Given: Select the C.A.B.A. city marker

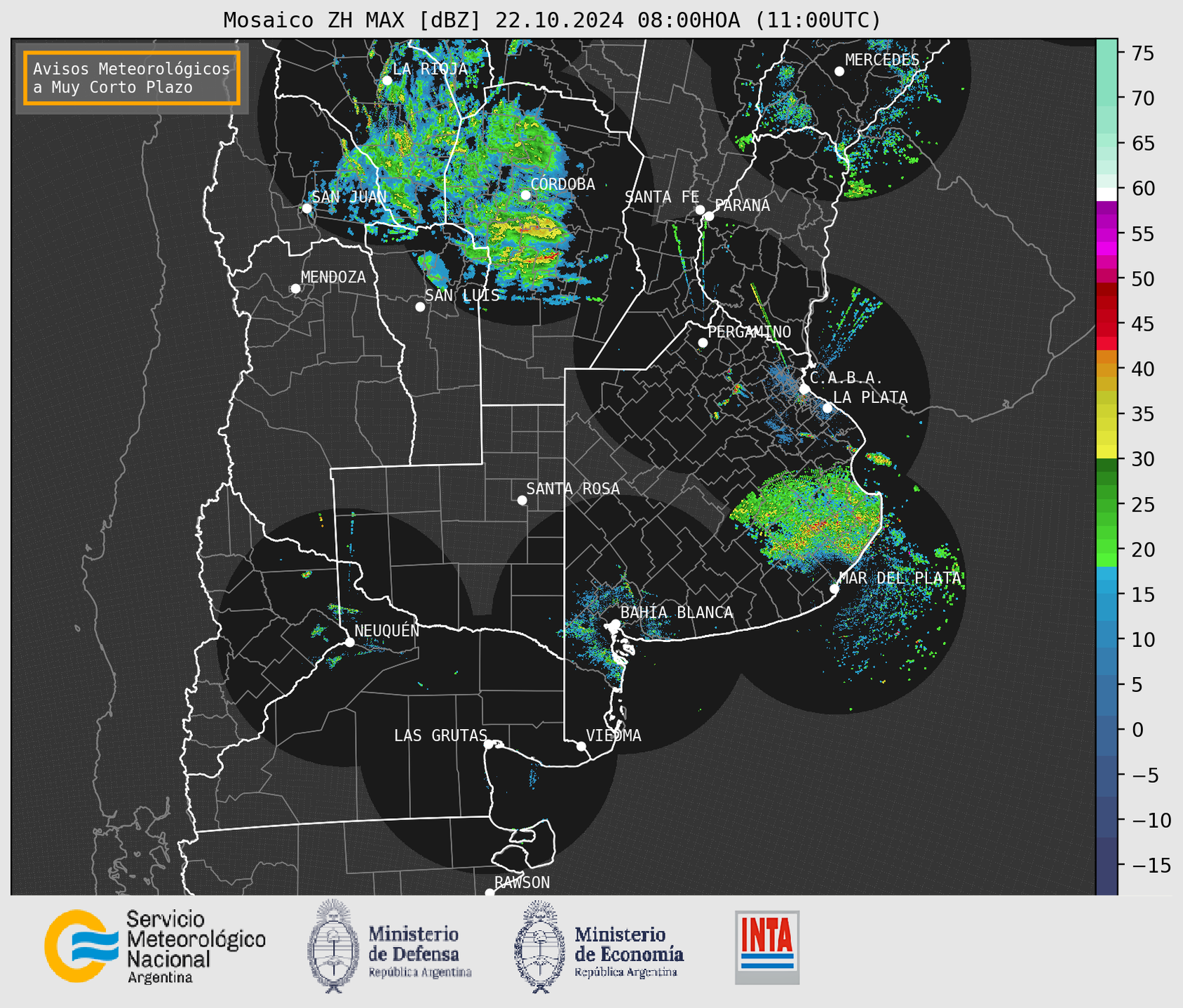Looking at the screenshot, I should 804,389.
